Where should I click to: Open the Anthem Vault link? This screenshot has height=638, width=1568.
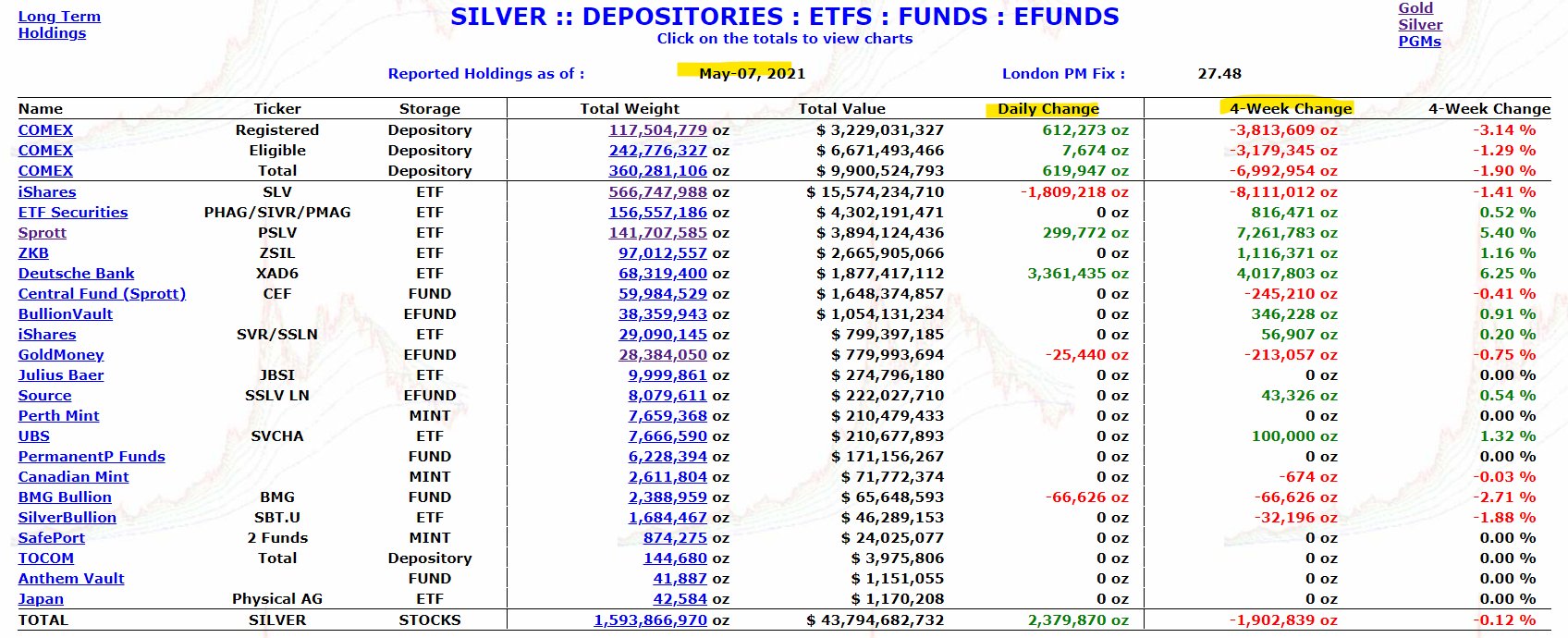(71, 579)
